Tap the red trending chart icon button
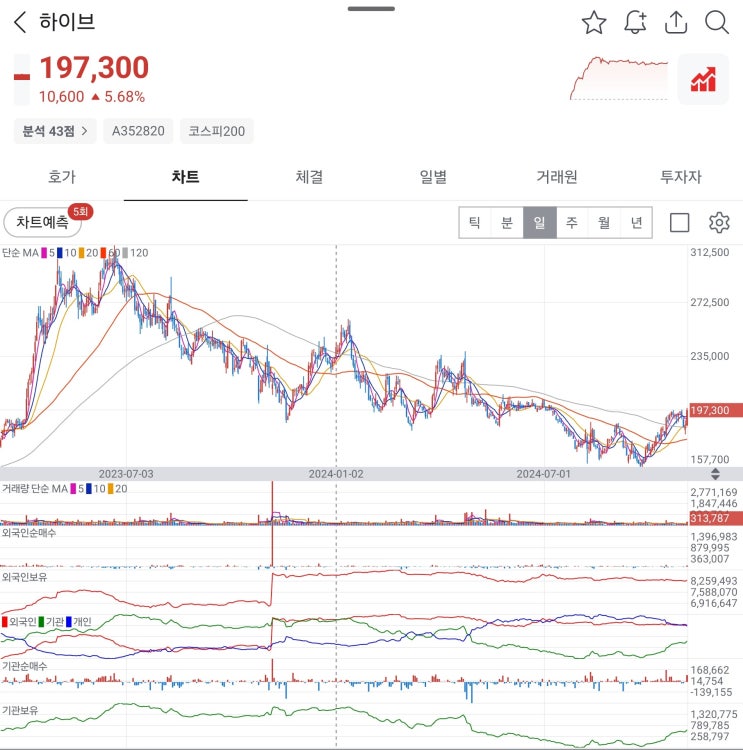743x750 pixels. coord(703,79)
